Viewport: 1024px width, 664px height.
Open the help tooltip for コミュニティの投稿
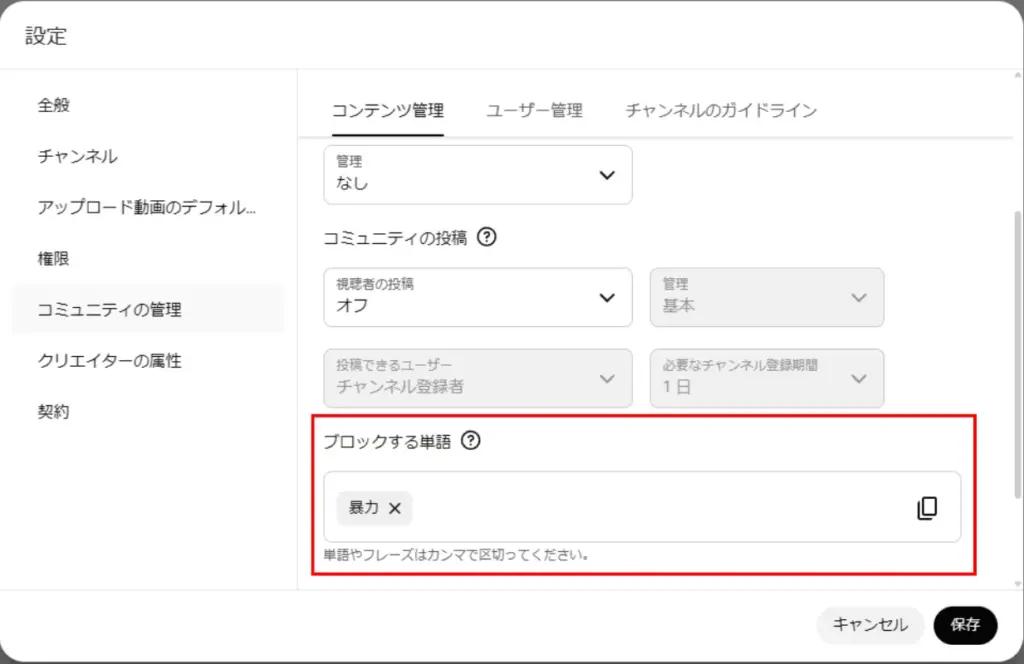[x=487, y=237]
